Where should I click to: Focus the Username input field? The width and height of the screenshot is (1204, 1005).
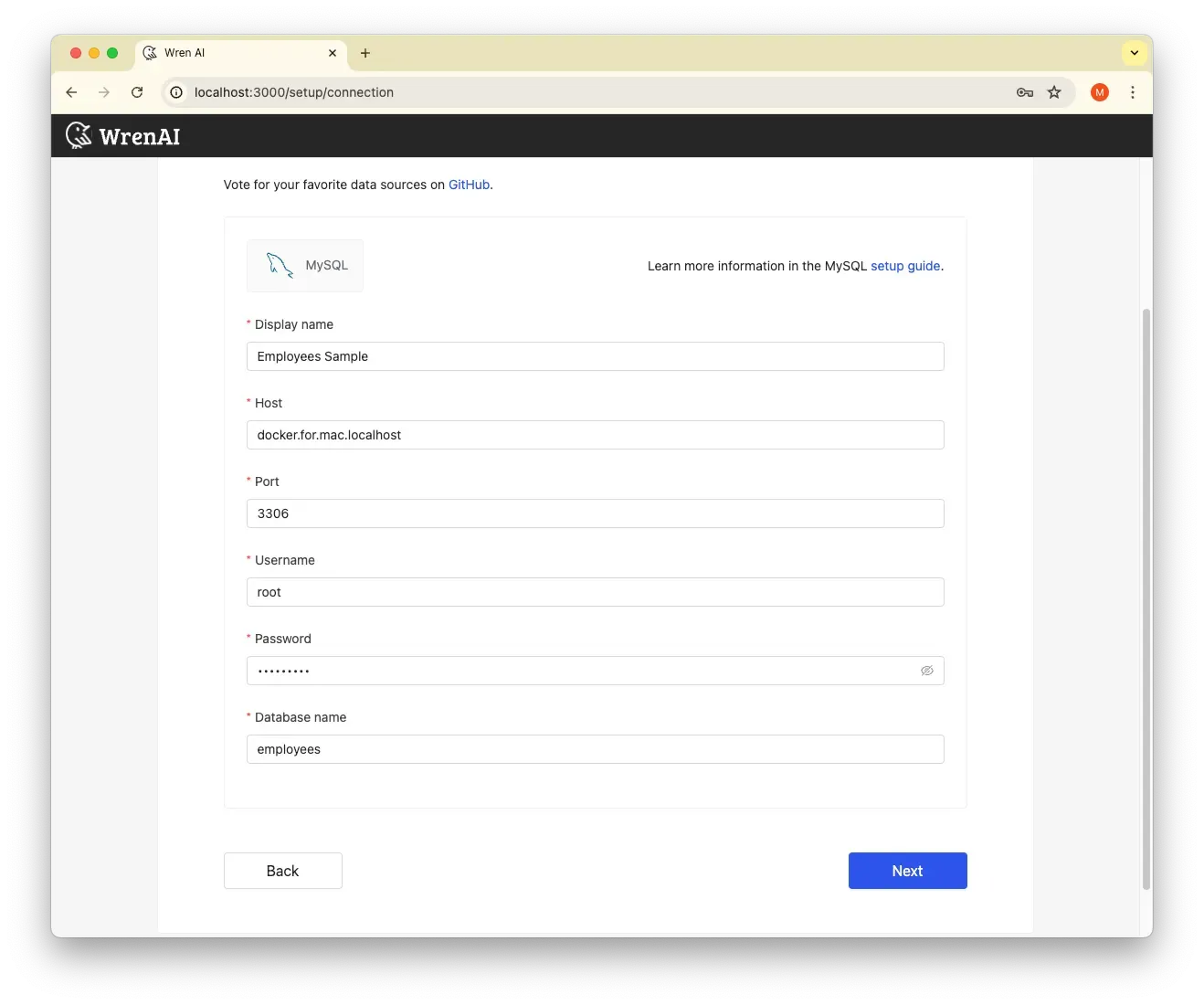pos(596,592)
